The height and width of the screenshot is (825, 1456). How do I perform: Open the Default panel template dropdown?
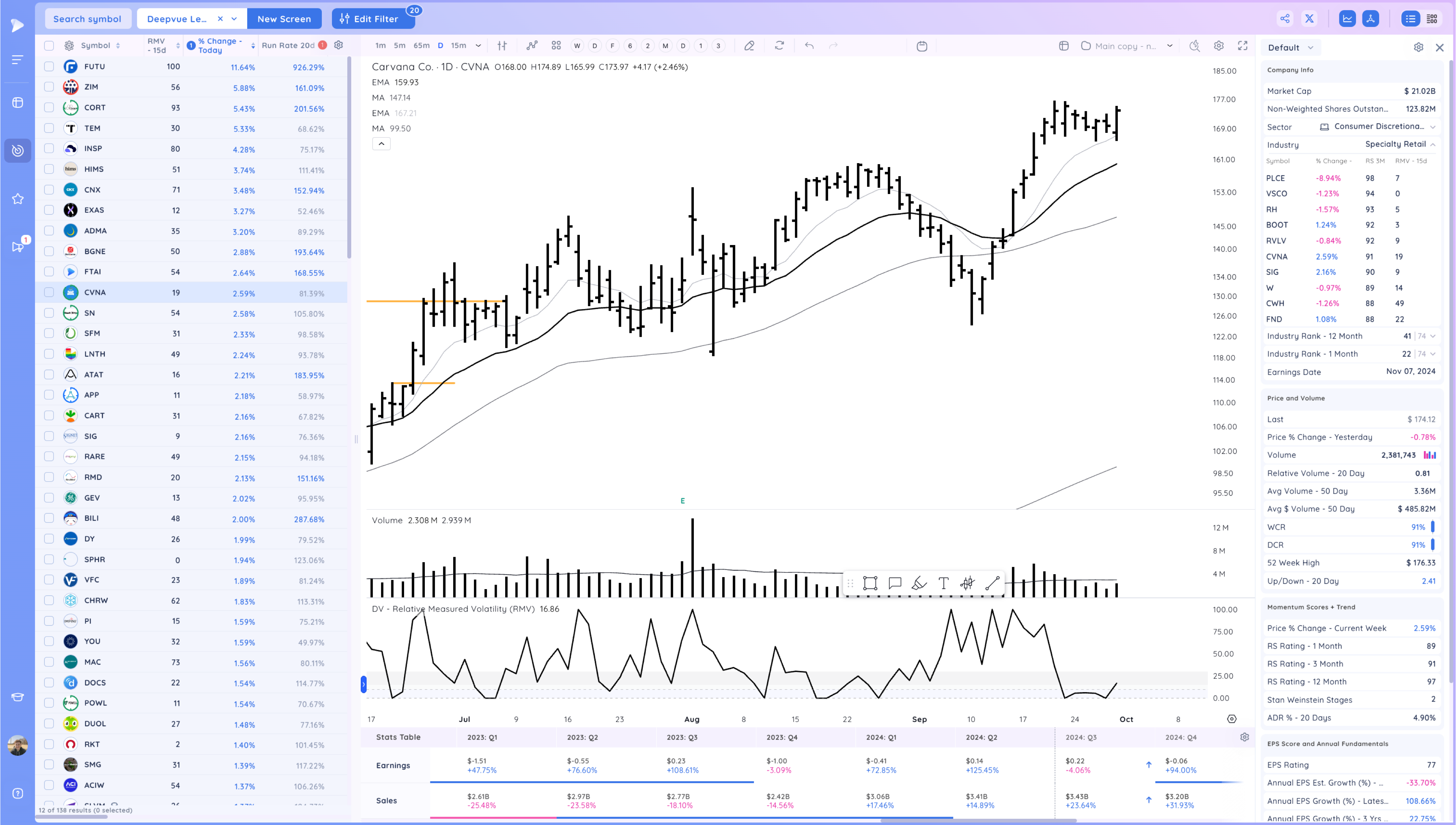pyautogui.click(x=1291, y=48)
